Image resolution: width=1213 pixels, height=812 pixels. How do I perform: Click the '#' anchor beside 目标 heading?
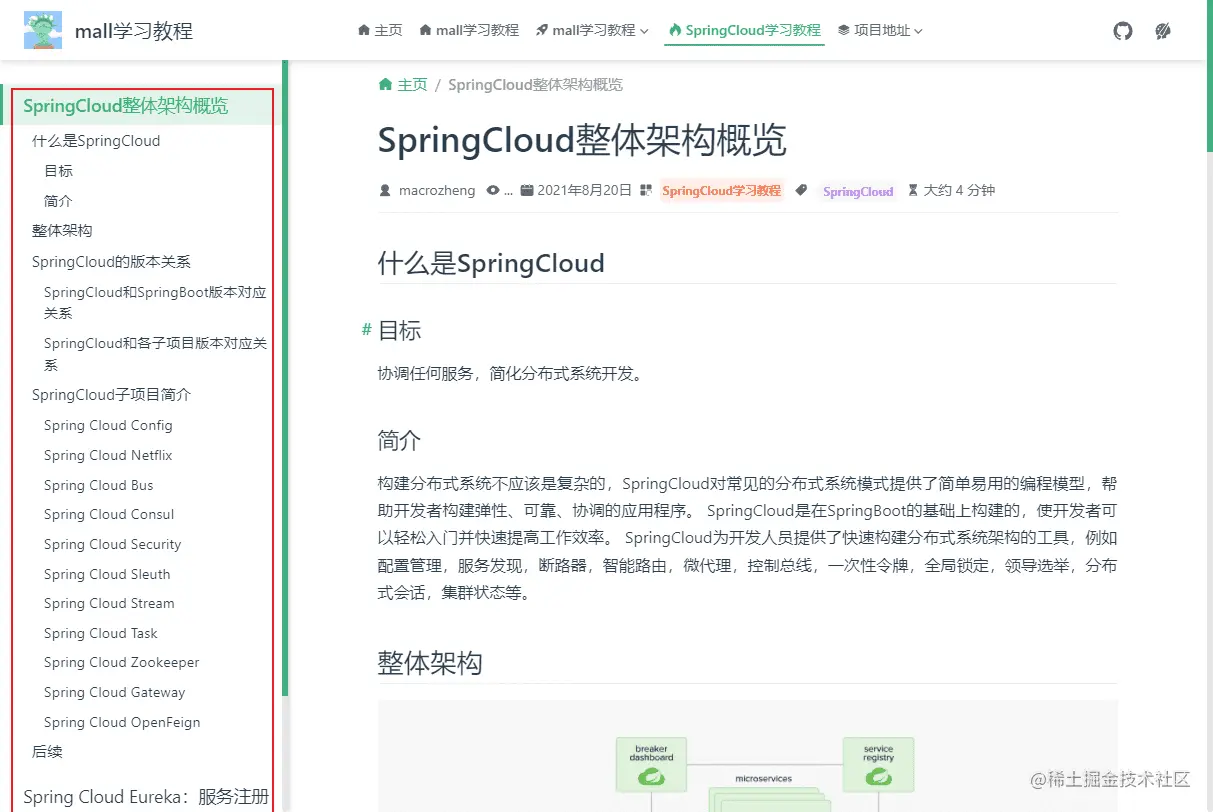pyautogui.click(x=367, y=330)
